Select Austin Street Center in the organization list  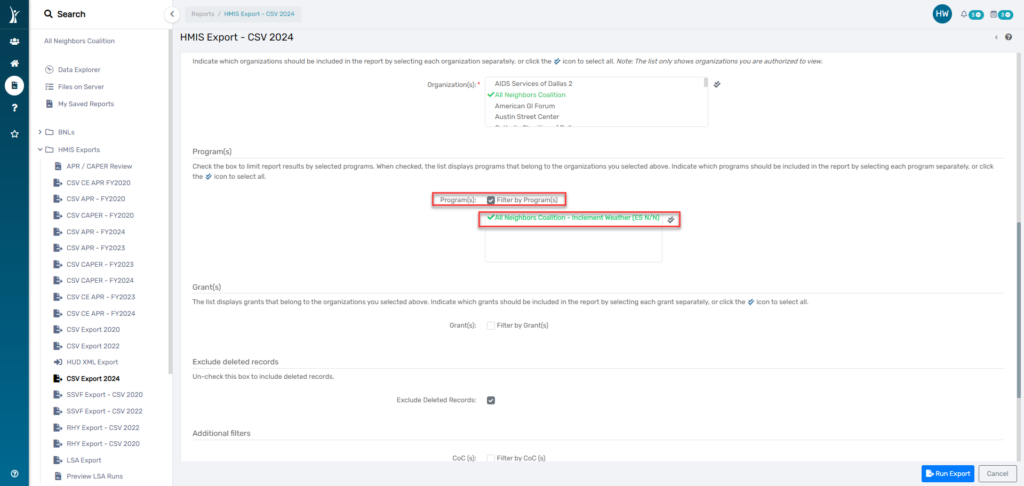pyautogui.click(x=526, y=116)
